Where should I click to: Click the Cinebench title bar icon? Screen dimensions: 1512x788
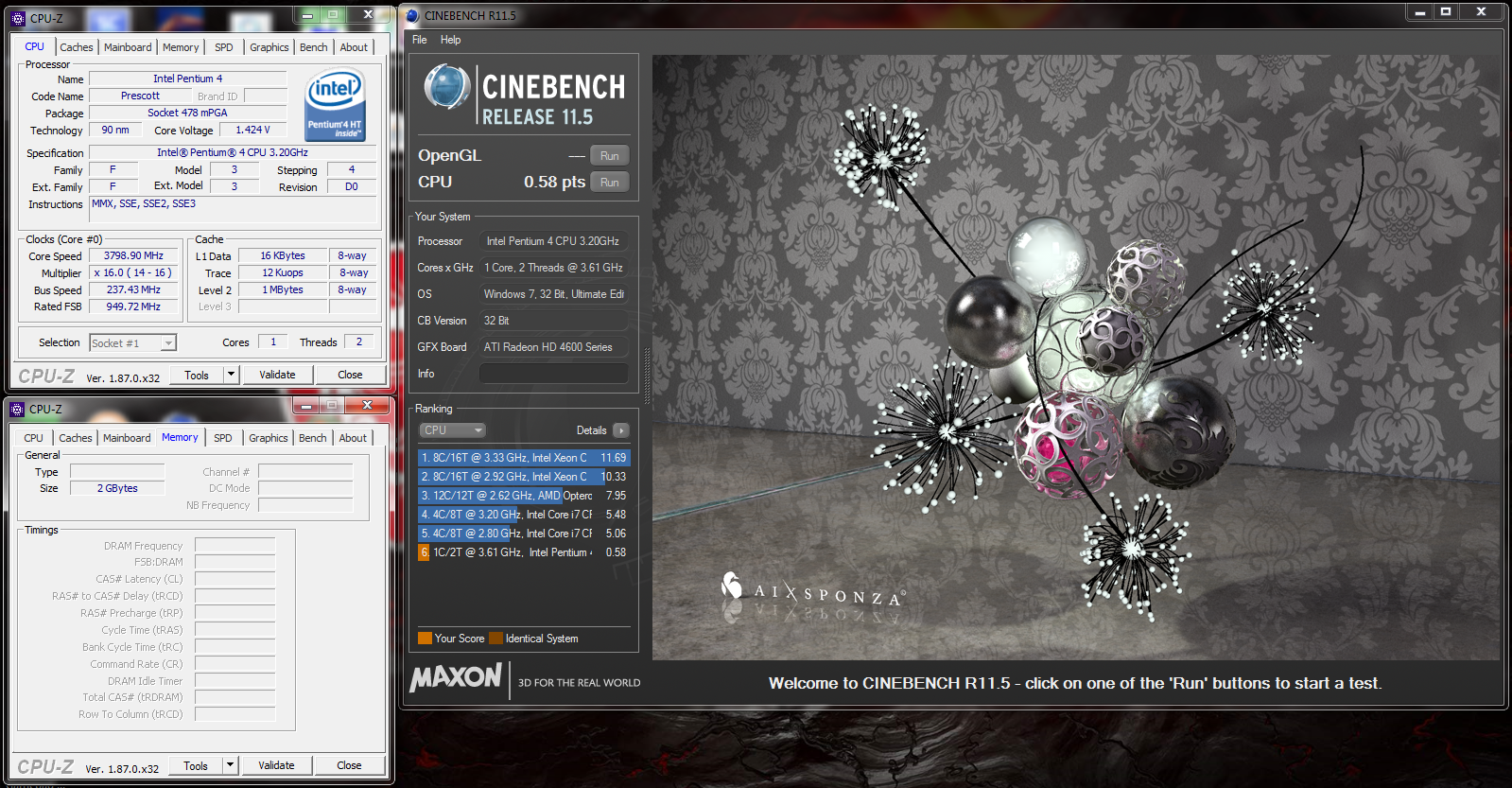412,15
